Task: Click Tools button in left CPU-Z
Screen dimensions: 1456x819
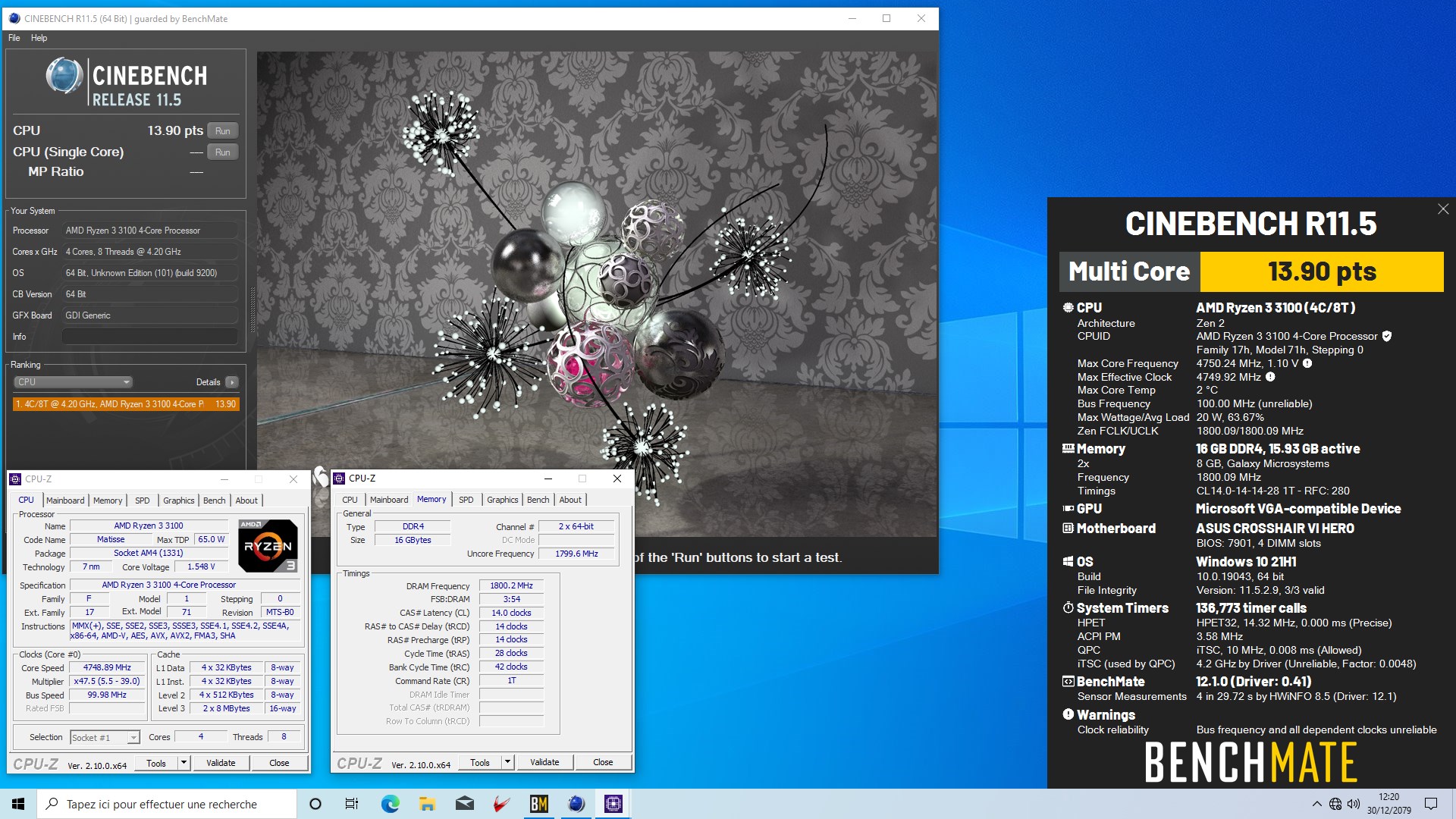Action: 156,763
